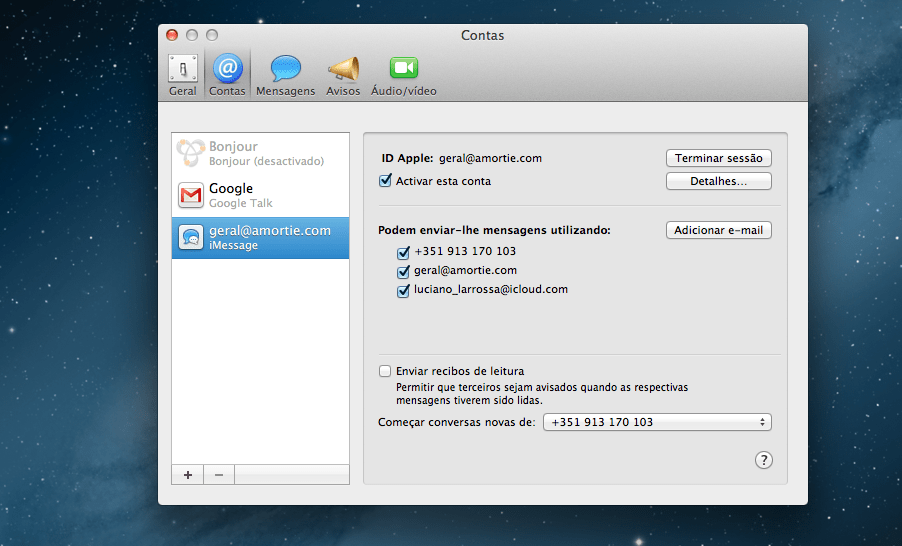The width and height of the screenshot is (902, 546).
Task: Click the iMessage account icon
Action: (190, 237)
